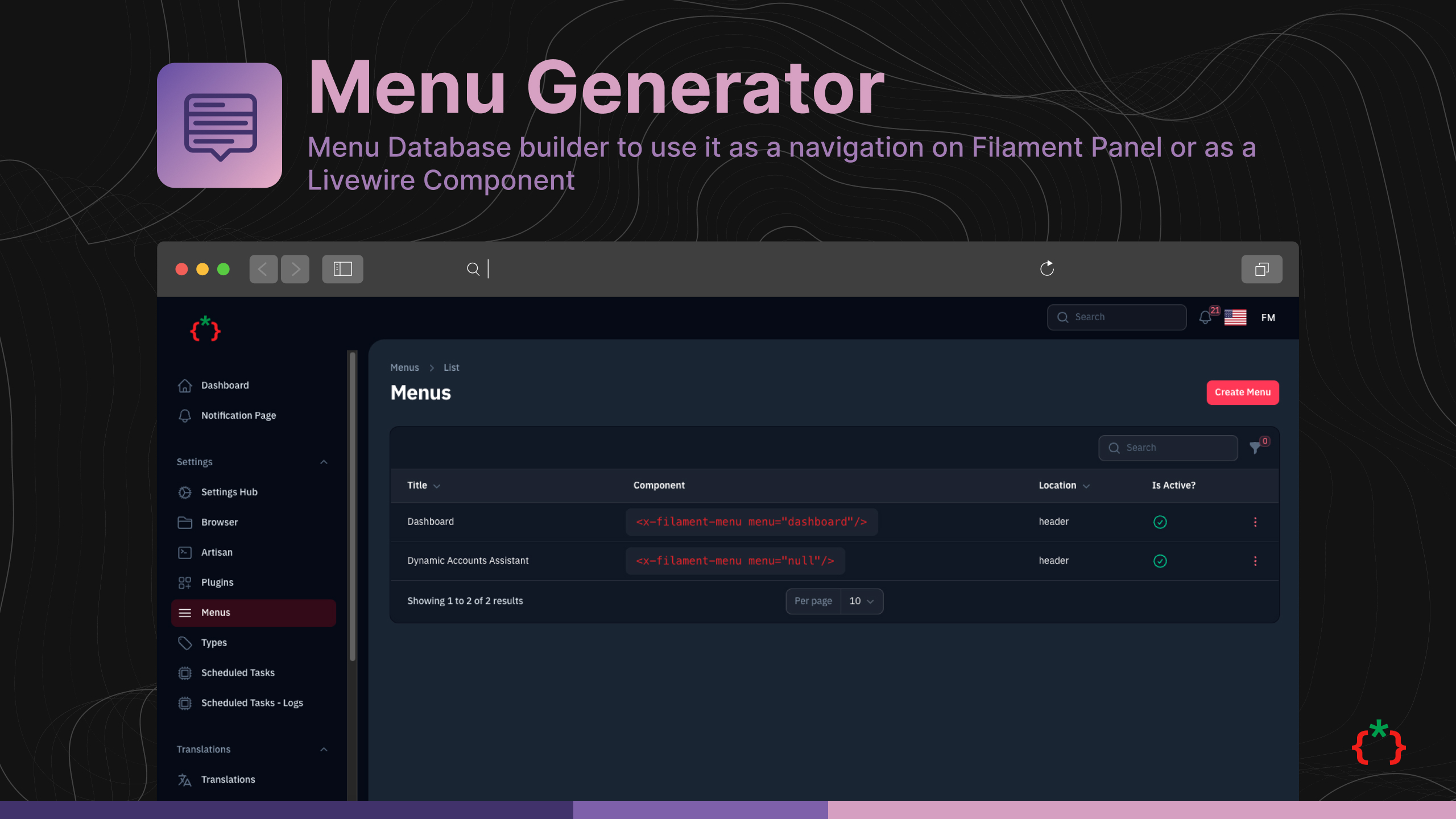Click the notifications bell icon

(1205, 317)
